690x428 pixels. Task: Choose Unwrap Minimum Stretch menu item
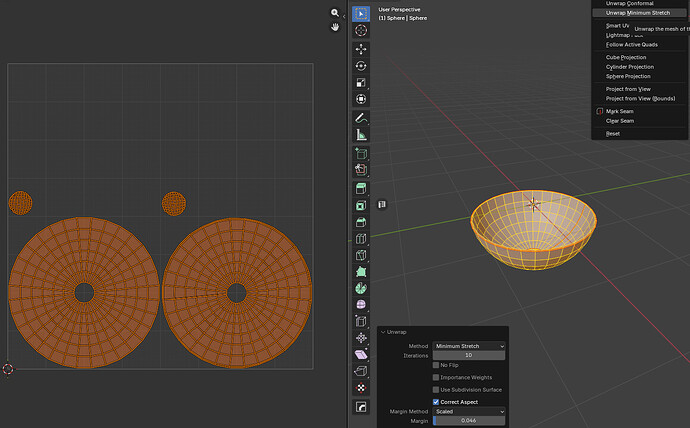639,13
